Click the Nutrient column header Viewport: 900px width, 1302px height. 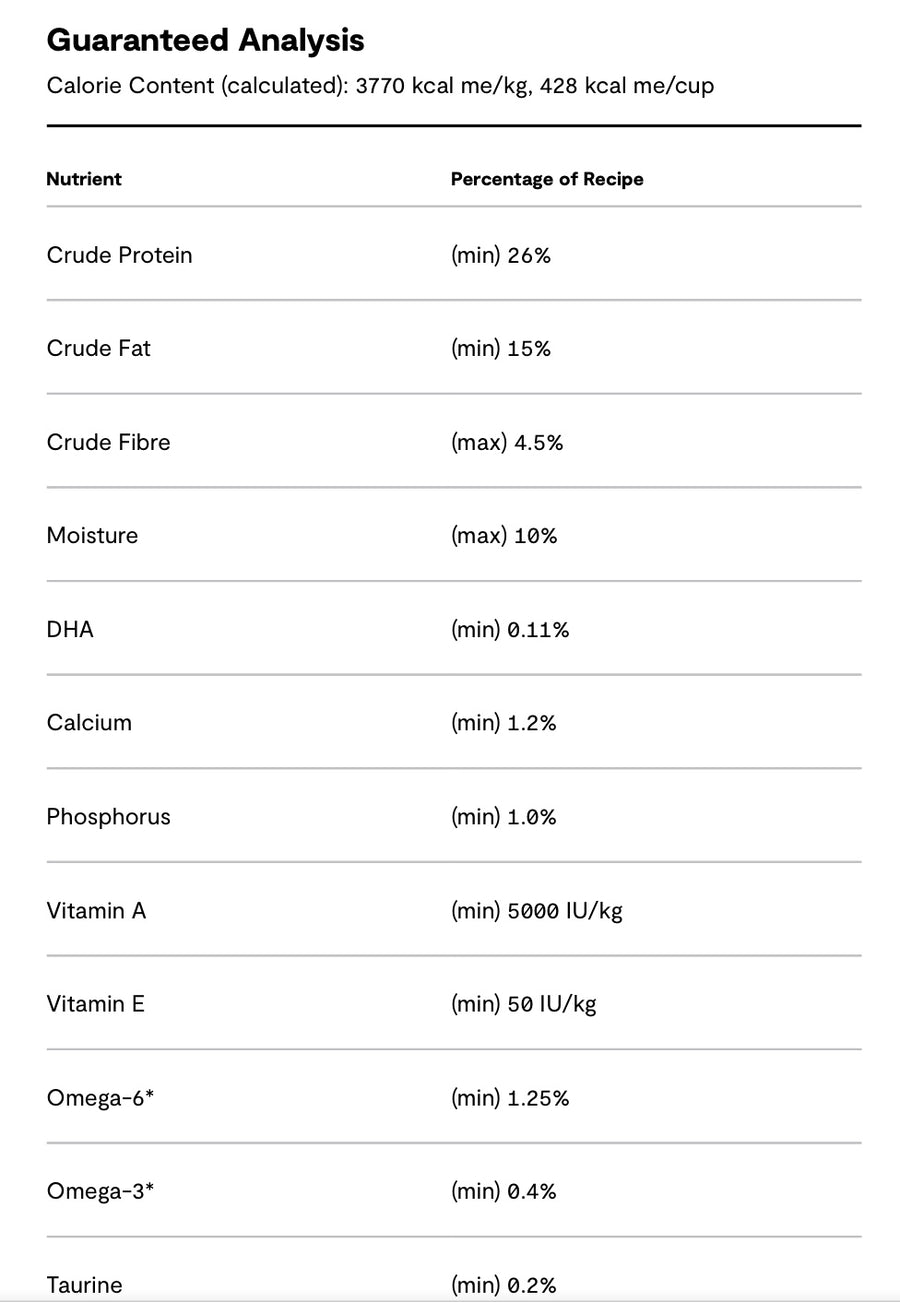pyautogui.click(x=84, y=179)
